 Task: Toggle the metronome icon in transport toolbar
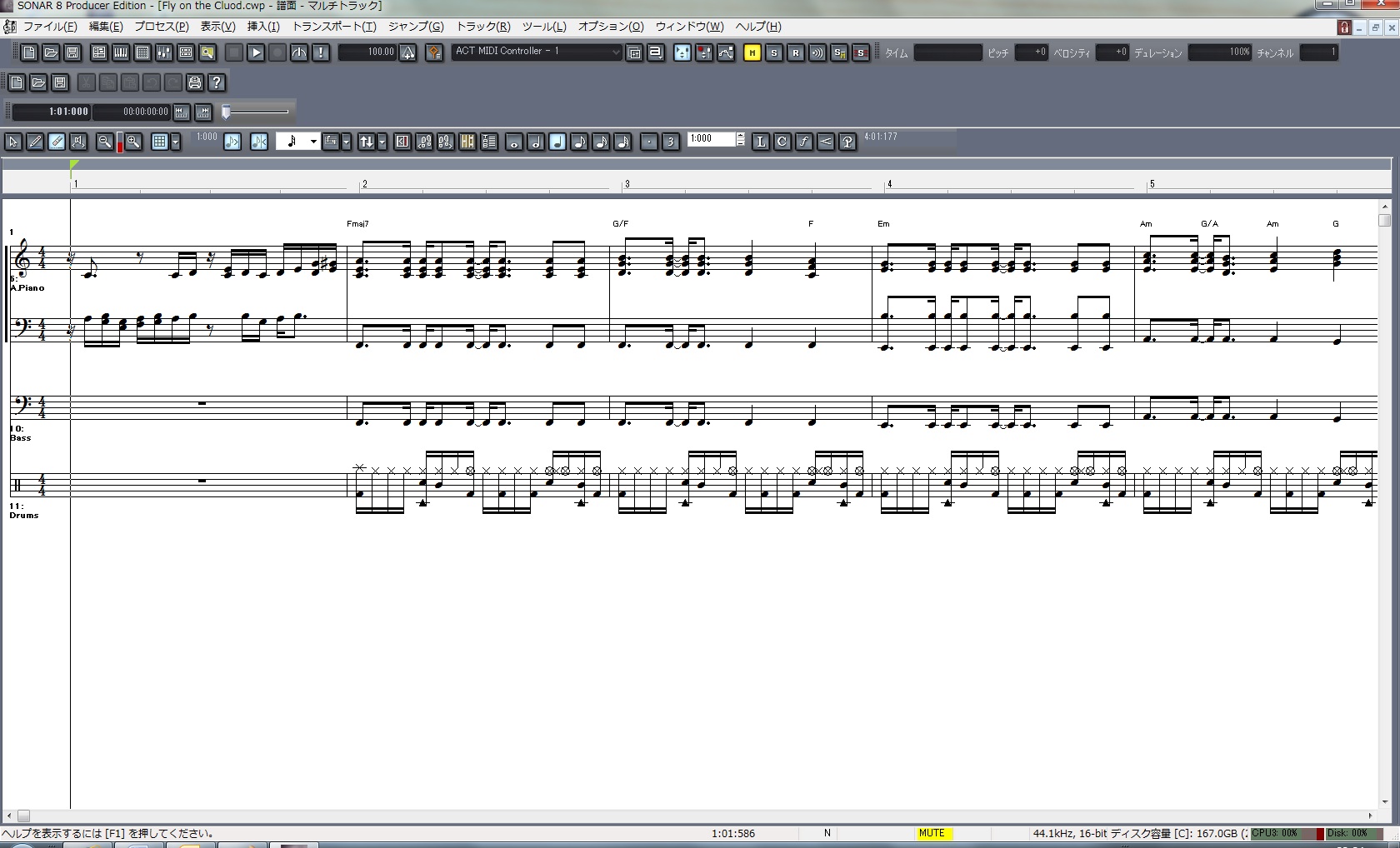tap(299, 52)
